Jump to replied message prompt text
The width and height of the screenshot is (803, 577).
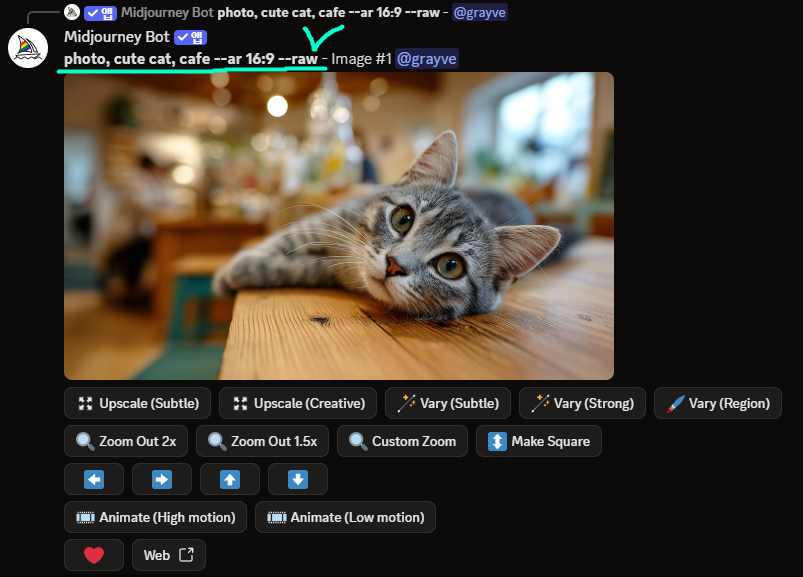pos(328,12)
